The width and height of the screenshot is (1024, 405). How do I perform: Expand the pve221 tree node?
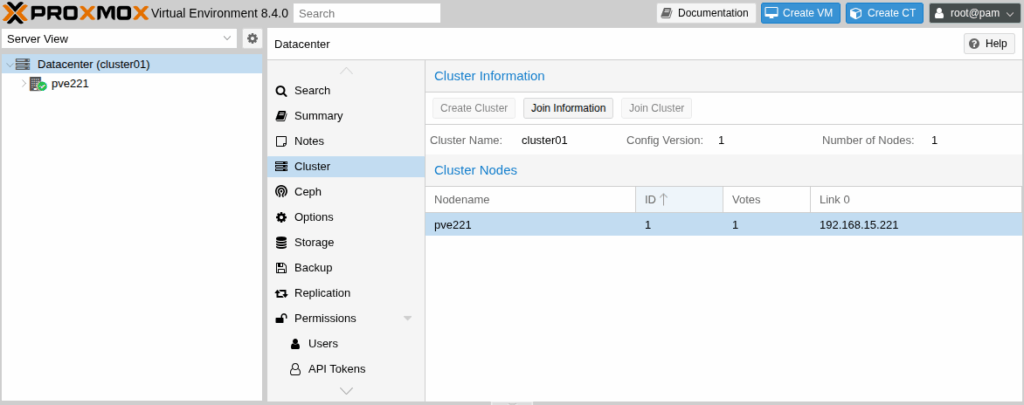pyautogui.click(x=24, y=84)
